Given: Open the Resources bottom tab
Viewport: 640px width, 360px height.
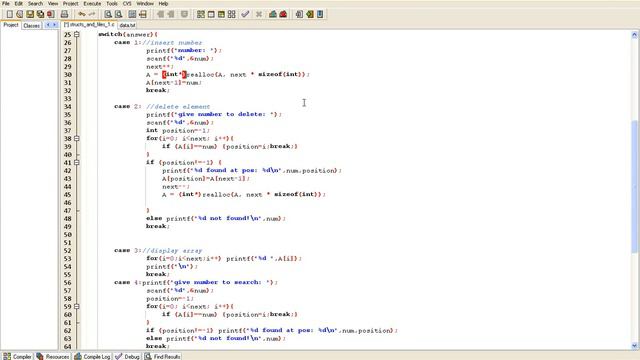Looking at the screenshot, I should coord(53,356).
